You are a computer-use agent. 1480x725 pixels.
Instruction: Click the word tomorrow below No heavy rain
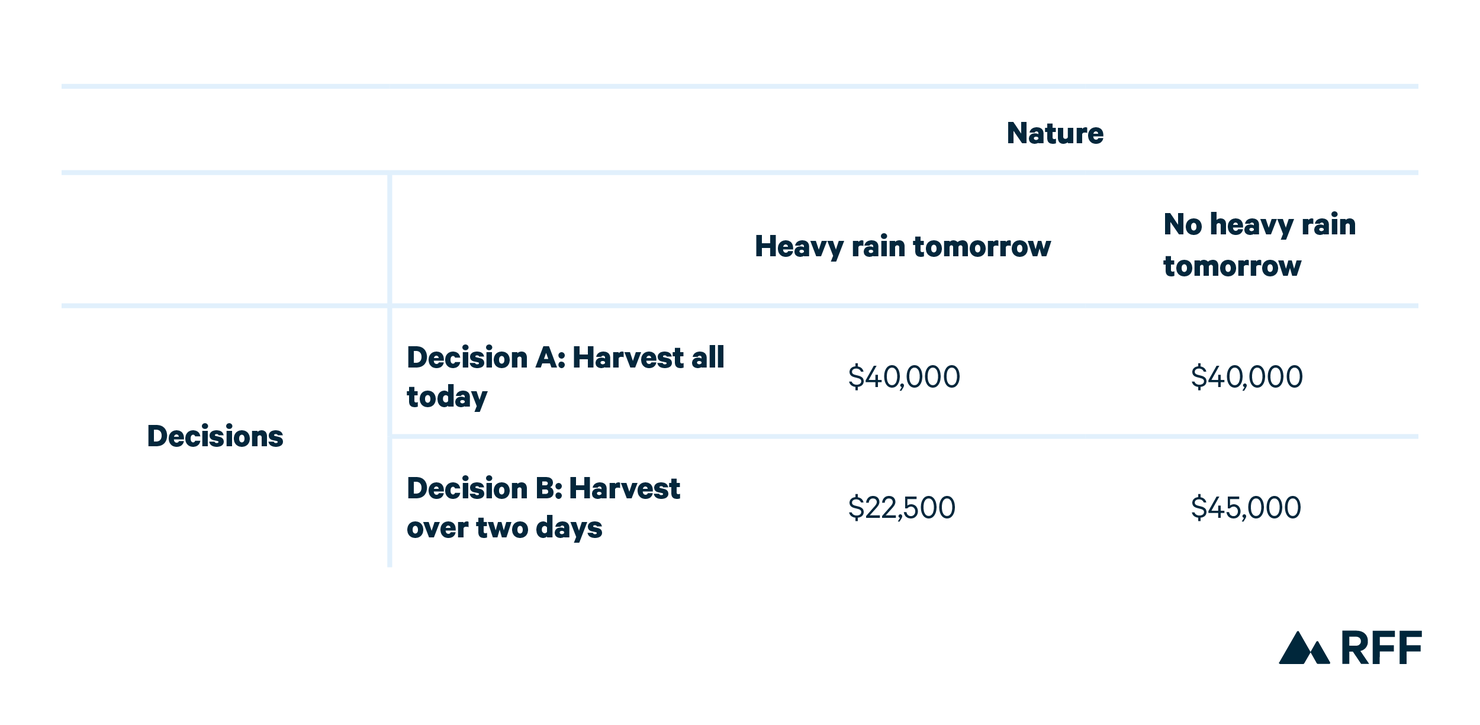(1232, 266)
